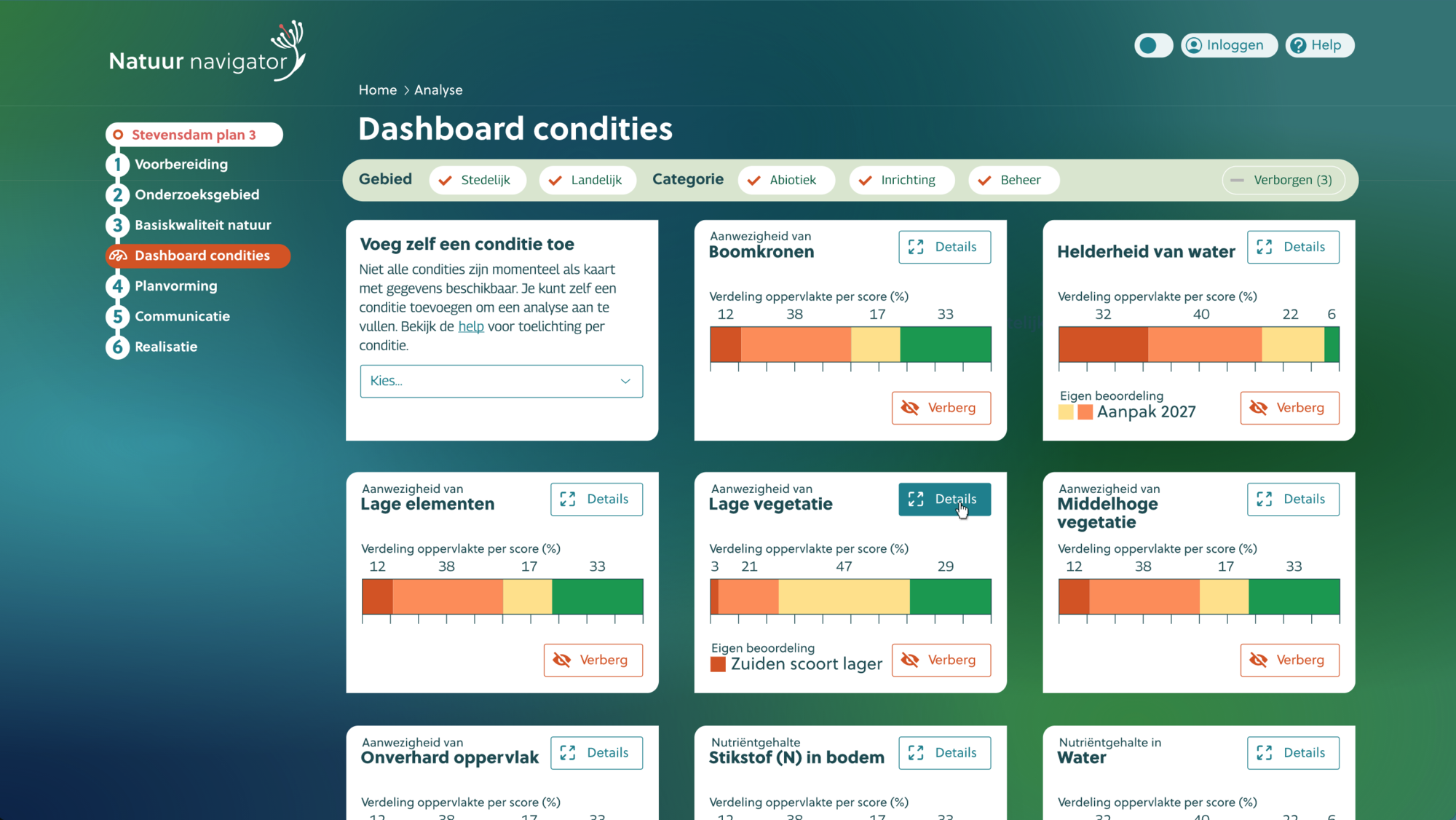Click the step 1 circle for Voorbereiding
Image resolution: width=1456 pixels, height=820 pixels.
[117, 165]
